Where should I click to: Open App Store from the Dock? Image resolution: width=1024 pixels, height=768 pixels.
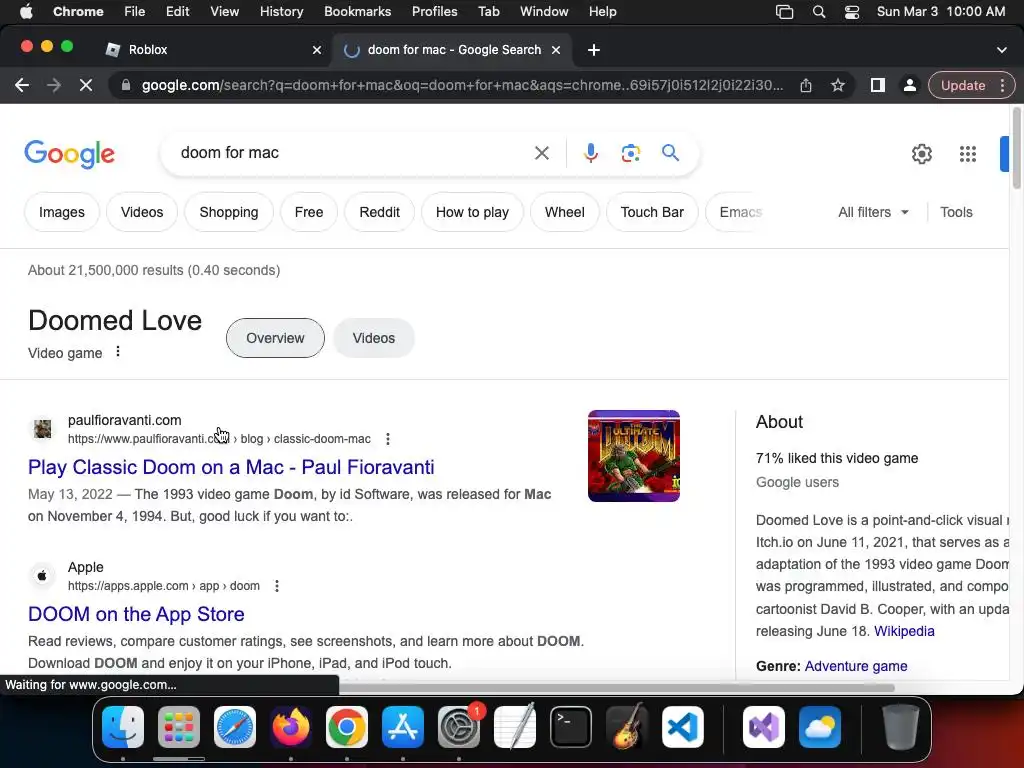coord(402,727)
